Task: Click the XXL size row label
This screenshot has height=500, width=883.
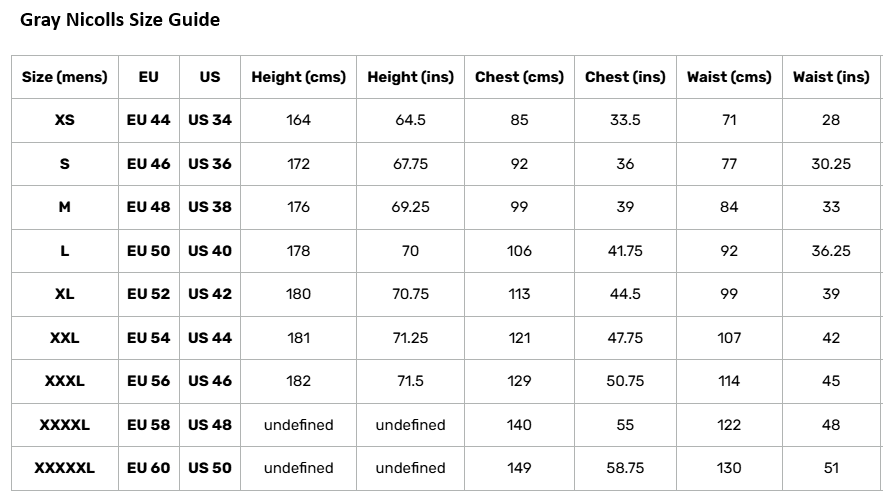Action: click(65, 338)
